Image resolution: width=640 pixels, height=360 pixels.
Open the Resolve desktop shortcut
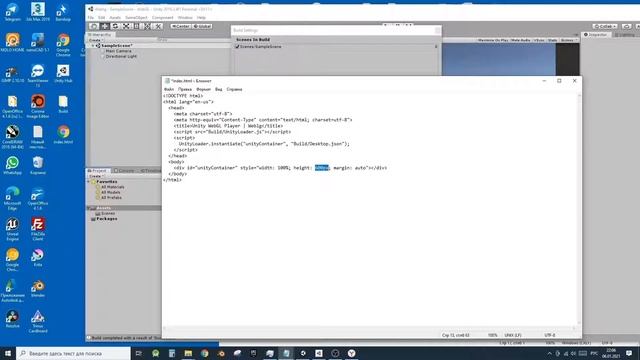click(x=12, y=318)
